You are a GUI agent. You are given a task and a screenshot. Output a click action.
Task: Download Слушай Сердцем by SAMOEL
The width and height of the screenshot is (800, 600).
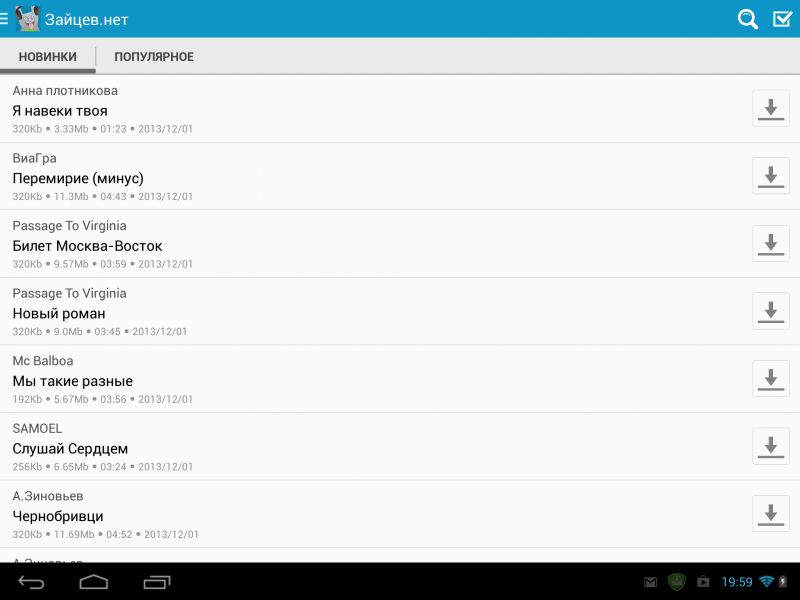(770, 446)
